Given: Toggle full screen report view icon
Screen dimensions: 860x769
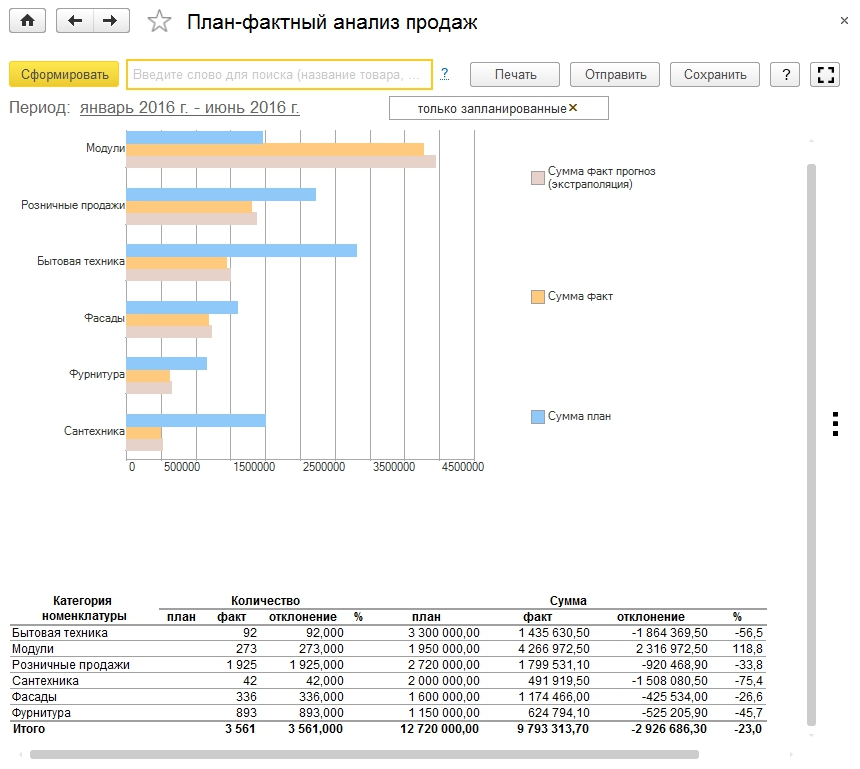Looking at the screenshot, I should (825, 74).
